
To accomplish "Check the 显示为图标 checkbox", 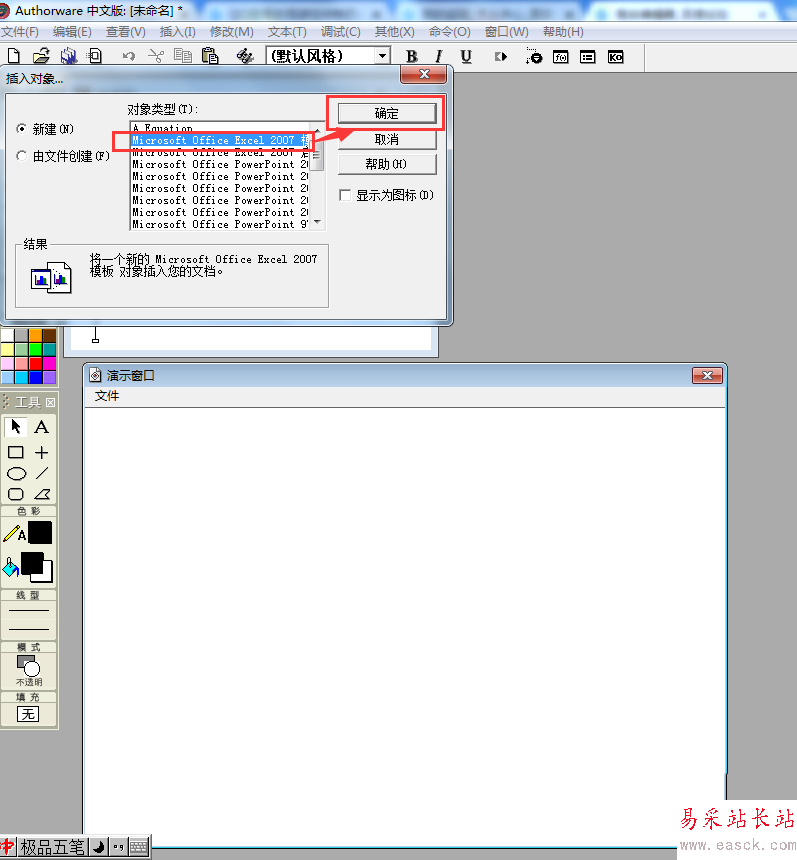I will point(345,195).
